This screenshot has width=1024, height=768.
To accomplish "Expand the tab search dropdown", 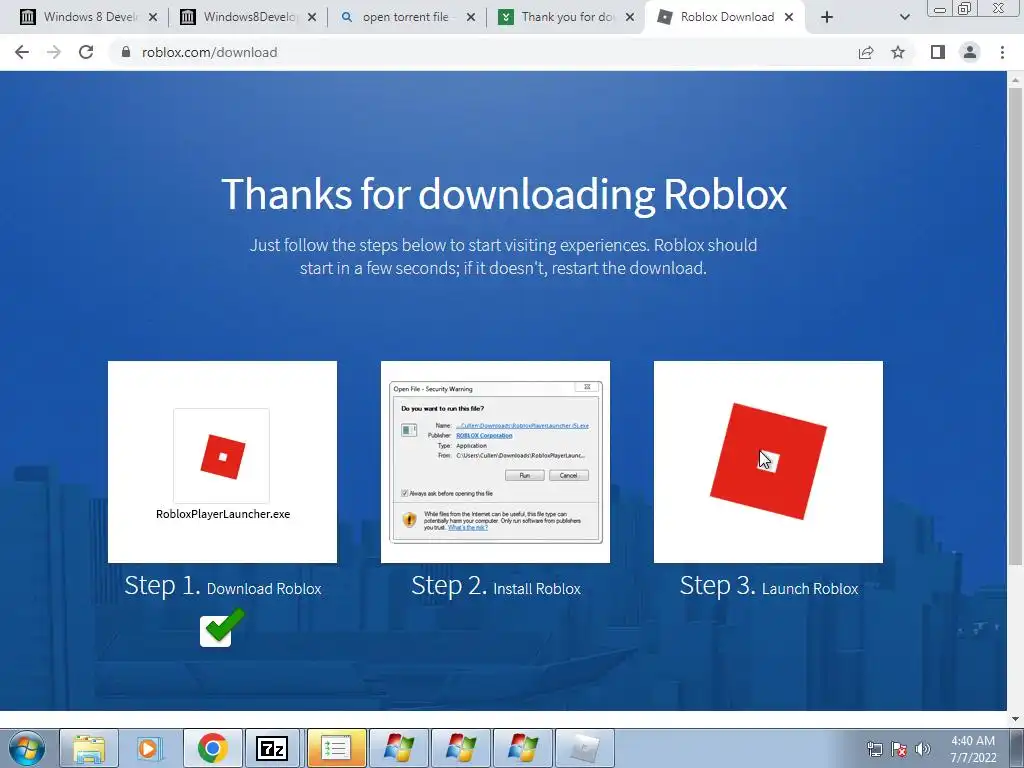I will coord(904,17).
